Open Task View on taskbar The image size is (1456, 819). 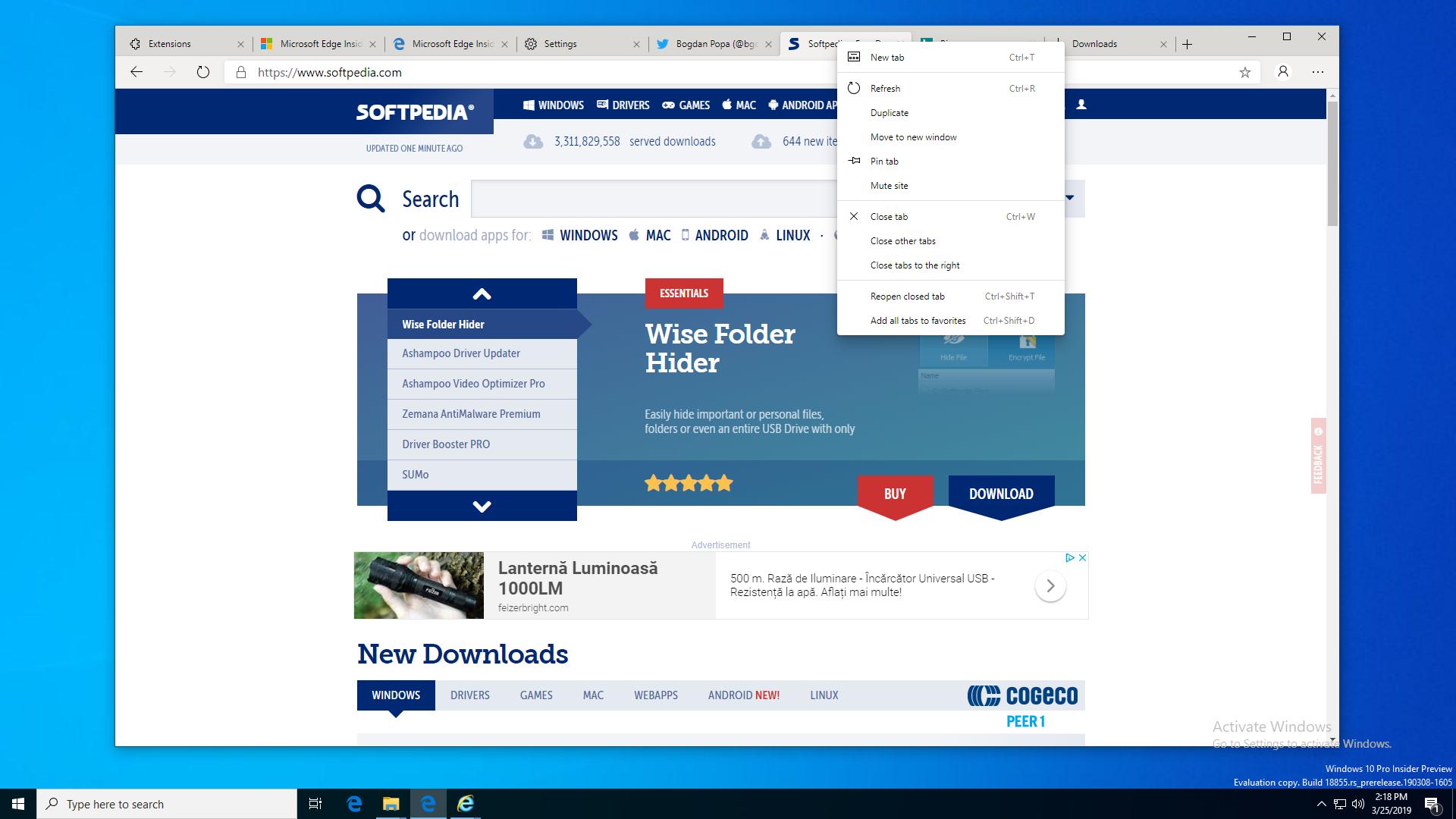click(315, 804)
